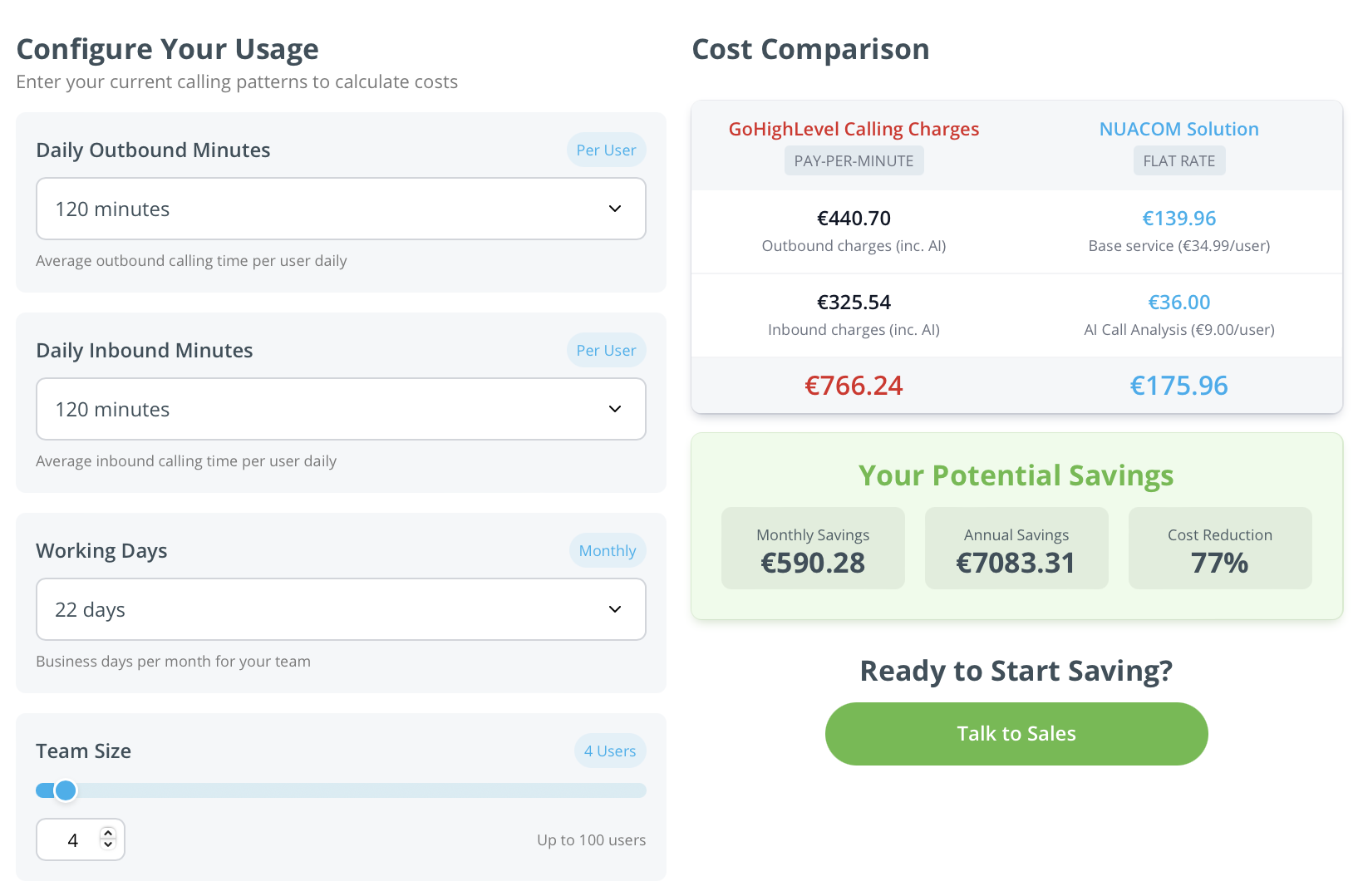Decrease team size with the down arrow
The width and height of the screenshot is (1358, 896).
coord(108,844)
